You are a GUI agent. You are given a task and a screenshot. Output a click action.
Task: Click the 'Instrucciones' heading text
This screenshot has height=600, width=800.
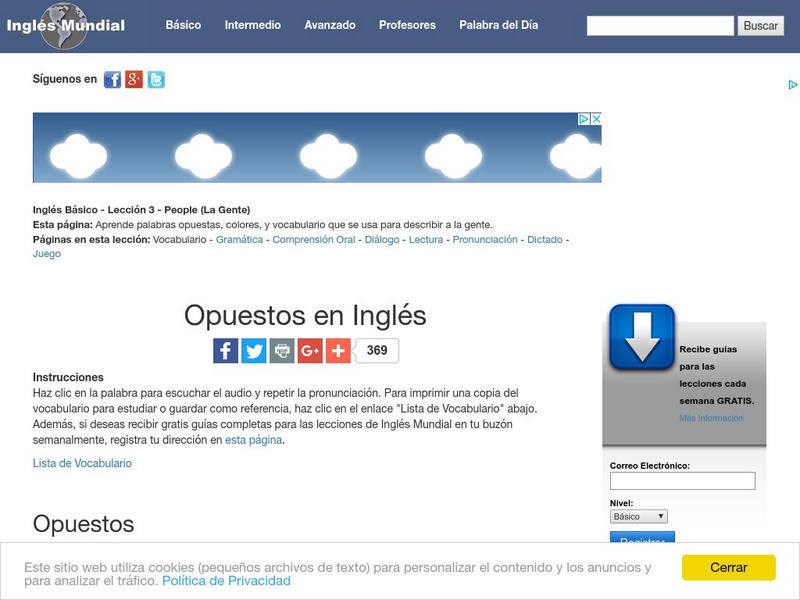68,377
